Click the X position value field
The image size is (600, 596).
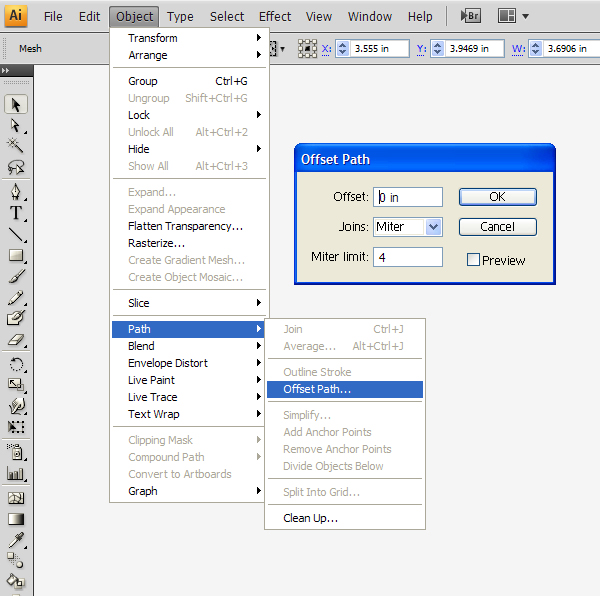pyautogui.click(x=379, y=49)
